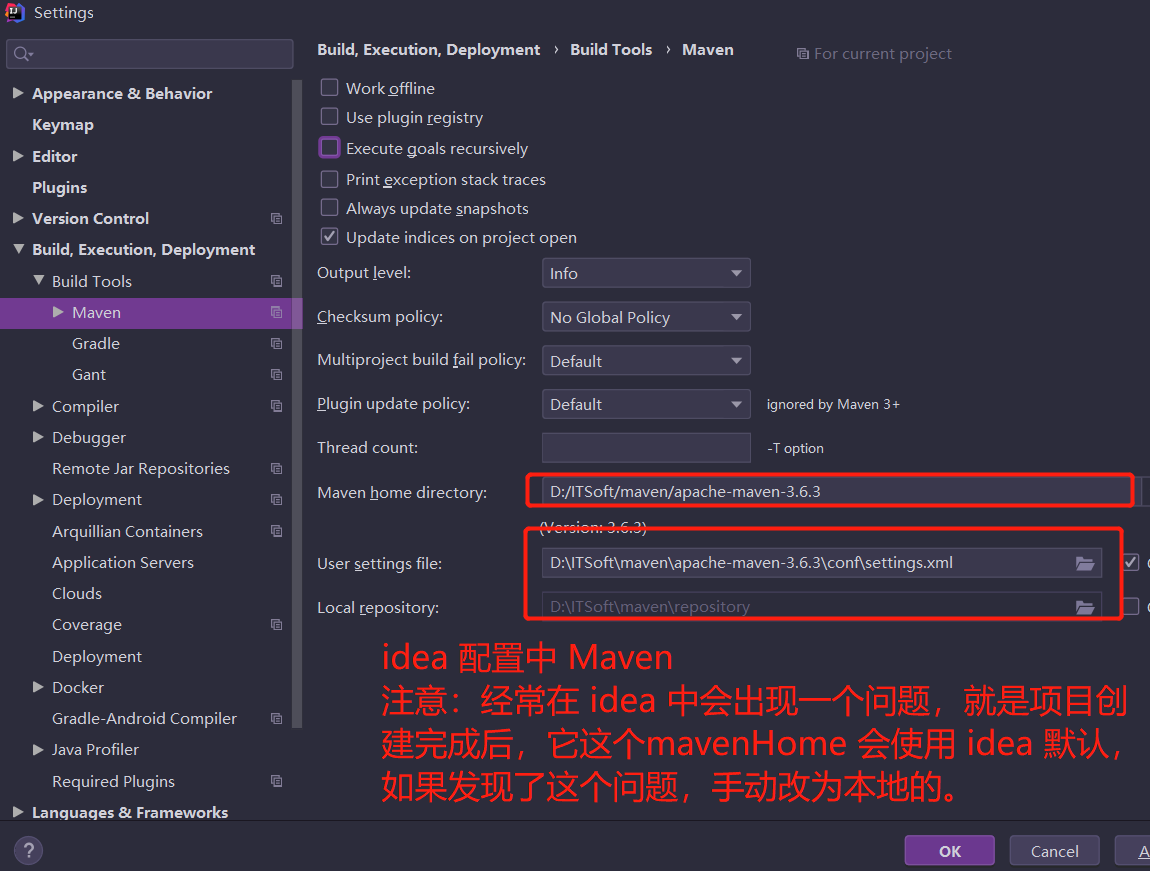Collapse Build, Execution, Deployment section
The image size is (1150, 871).
coord(18,249)
